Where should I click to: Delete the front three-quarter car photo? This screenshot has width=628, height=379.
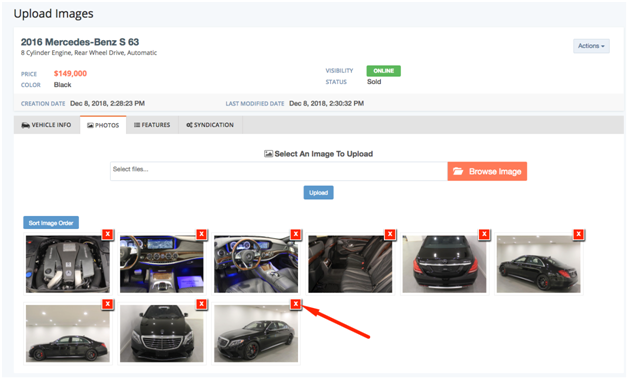(x=296, y=304)
